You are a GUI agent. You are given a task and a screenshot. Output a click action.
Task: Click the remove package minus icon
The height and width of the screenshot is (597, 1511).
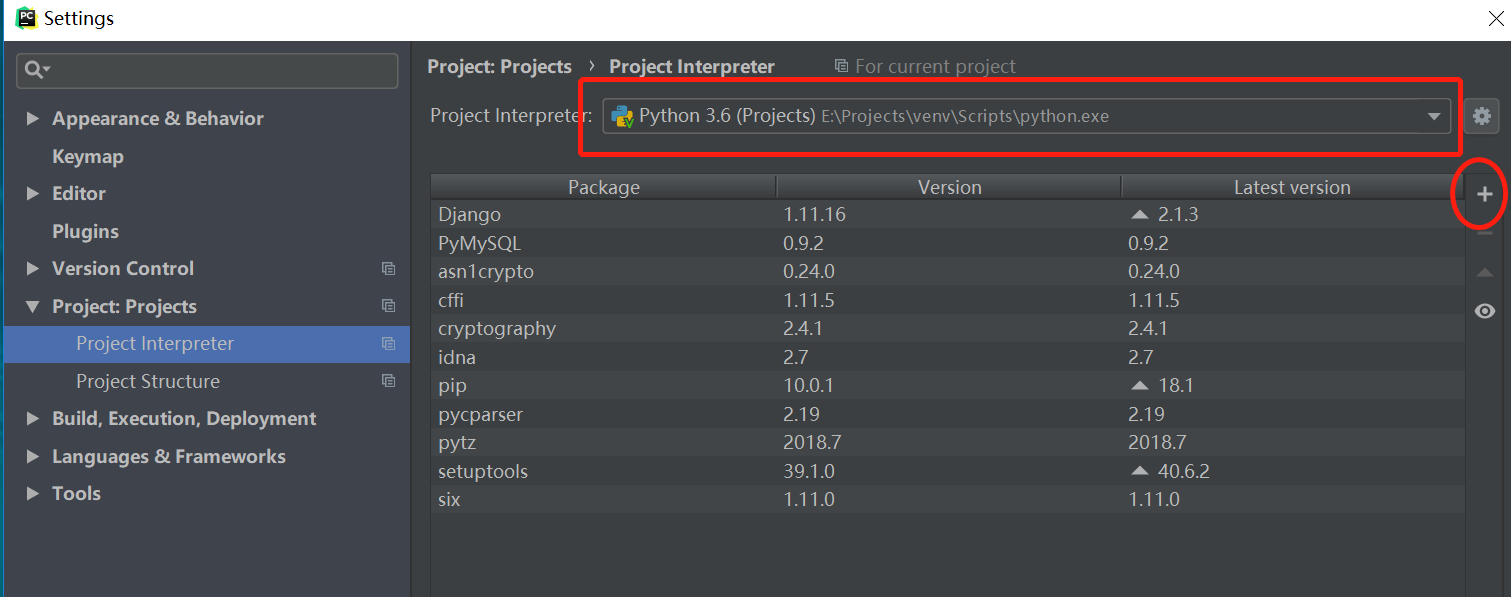pos(1485,234)
